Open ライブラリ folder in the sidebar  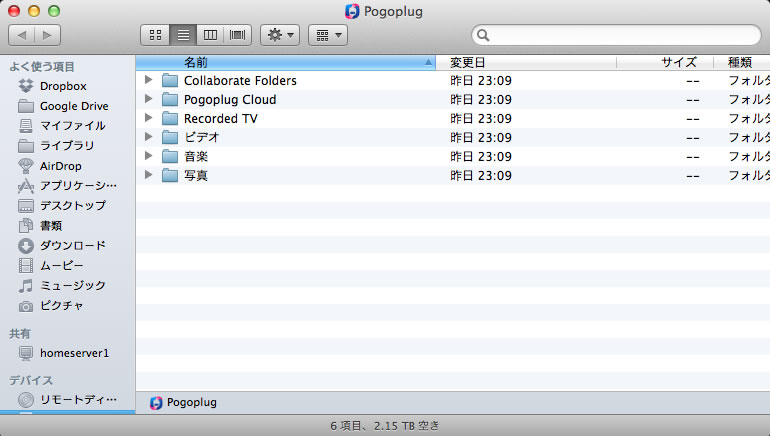pyautogui.click(x=55, y=146)
